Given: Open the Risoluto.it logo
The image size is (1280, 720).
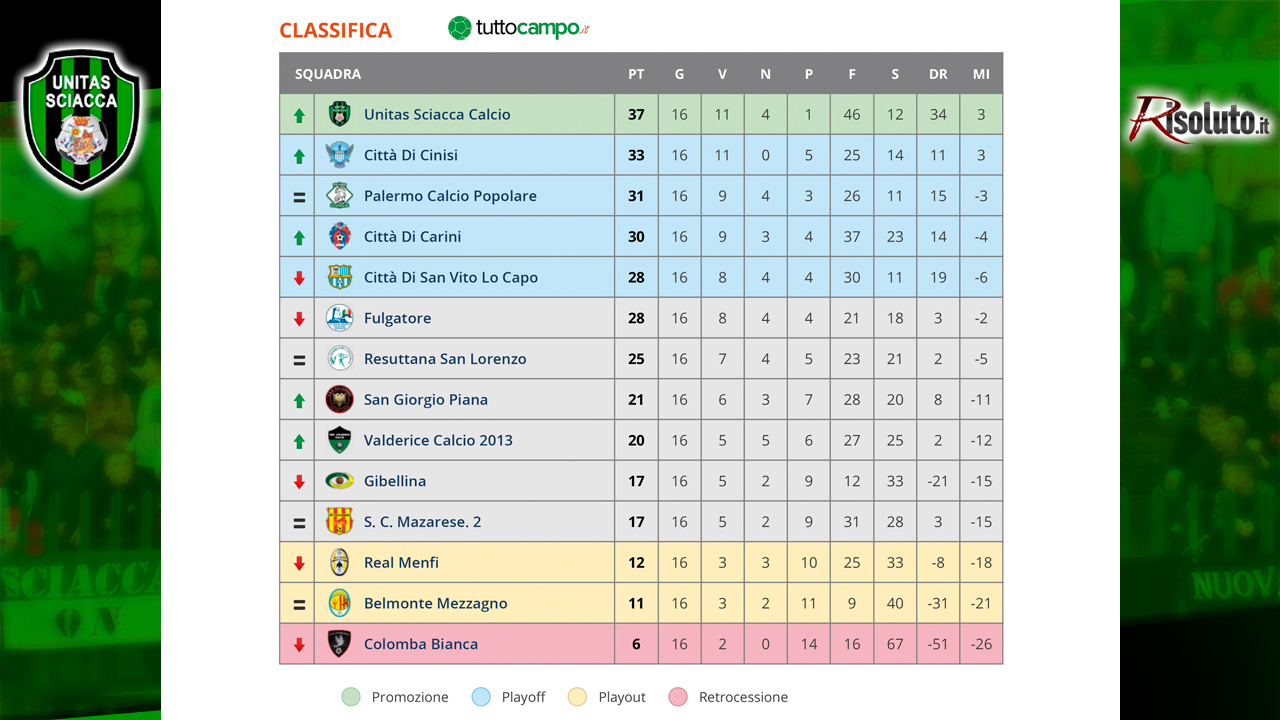Looking at the screenshot, I should (1200, 120).
